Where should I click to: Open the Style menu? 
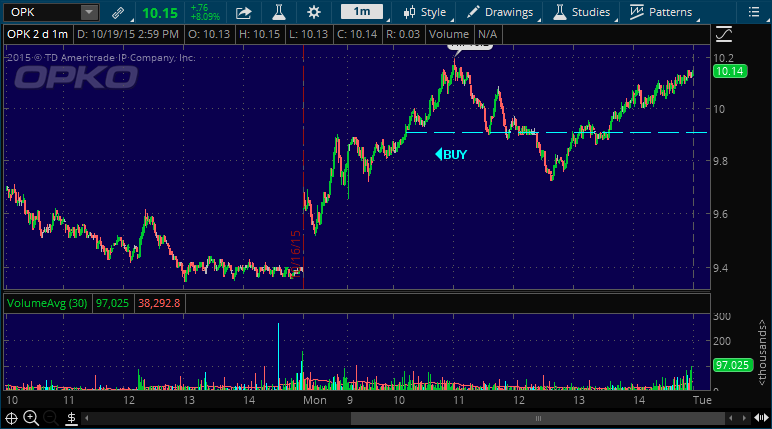424,12
